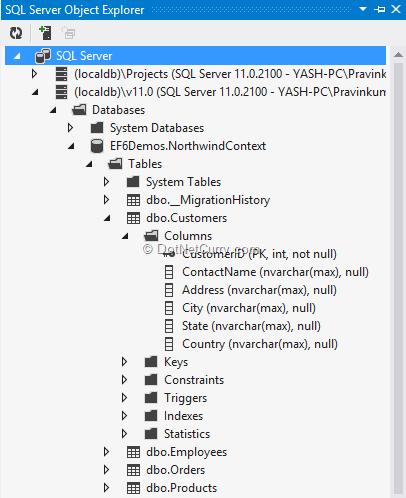
Task: Close the SQL Server Object Explorer panel
Action: [x=396, y=9]
